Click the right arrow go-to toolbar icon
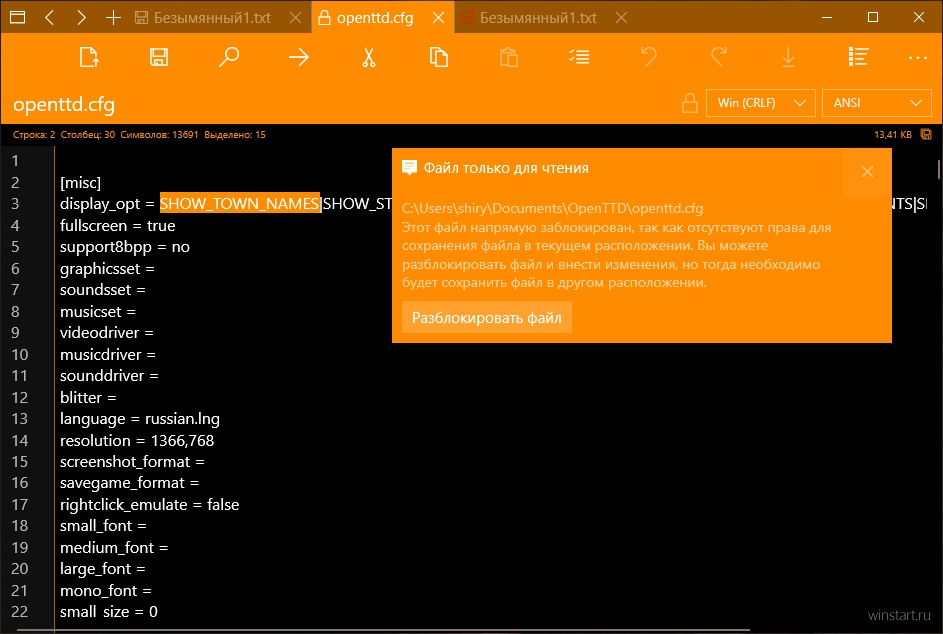This screenshot has width=943, height=634. [299, 57]
